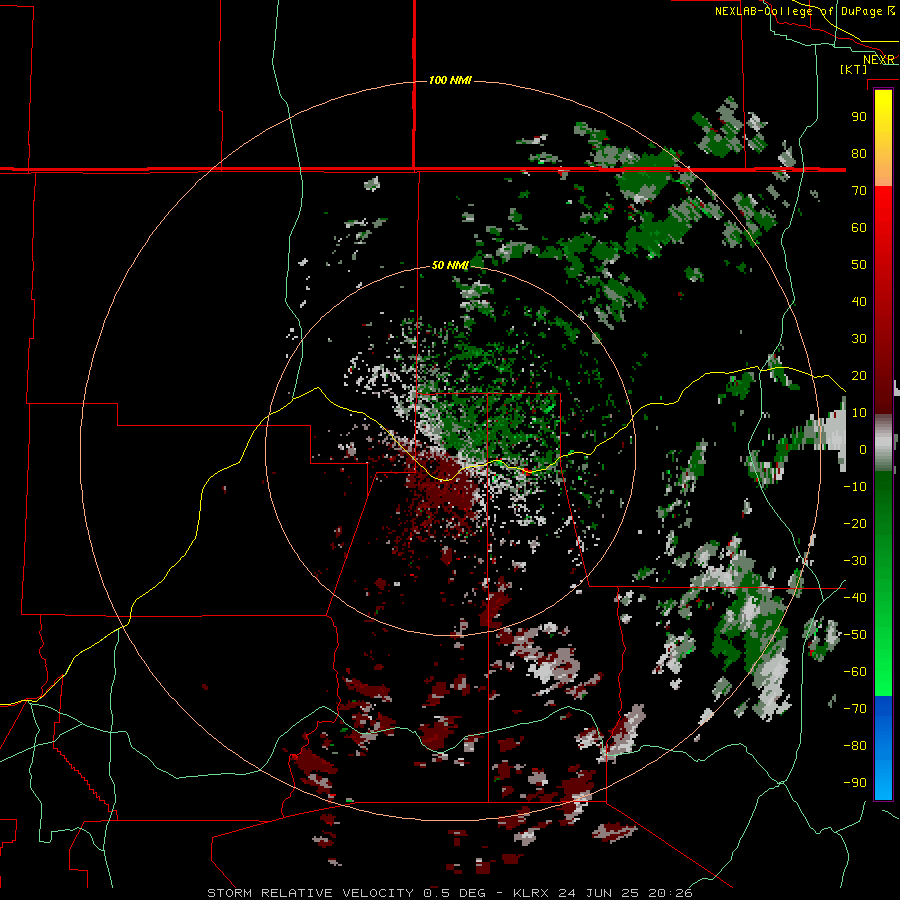Click the 50 value on the velocity scale
900x900 pixels.
pos(859,265)
